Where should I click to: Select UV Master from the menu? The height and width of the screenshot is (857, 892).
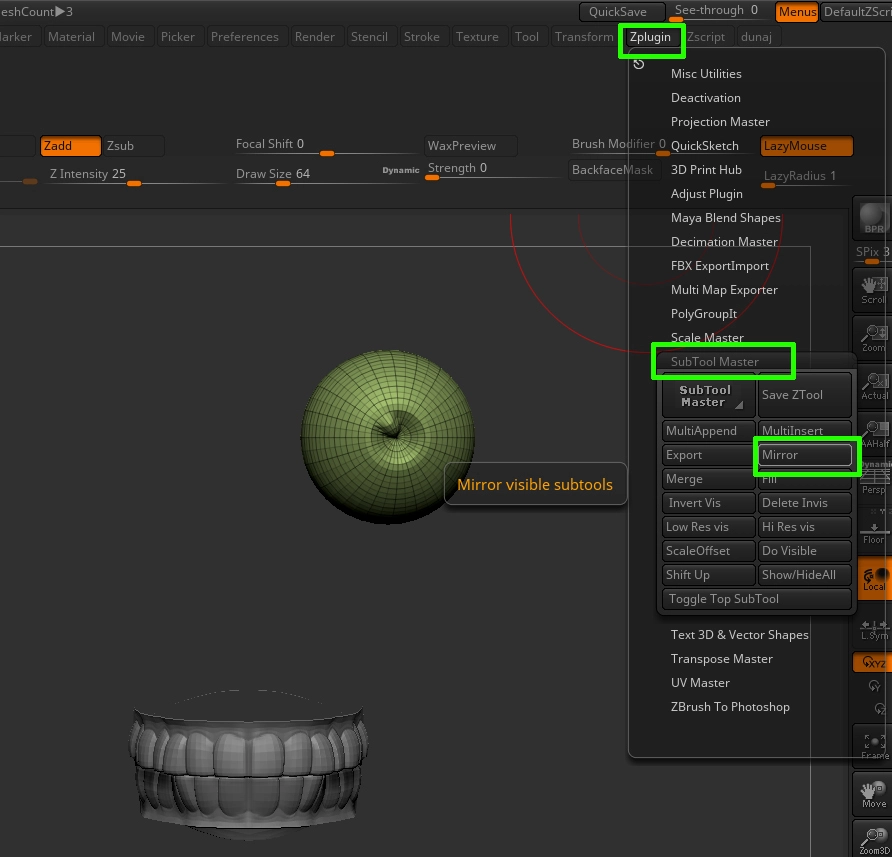pyautogui.click(x=700, y=682)
